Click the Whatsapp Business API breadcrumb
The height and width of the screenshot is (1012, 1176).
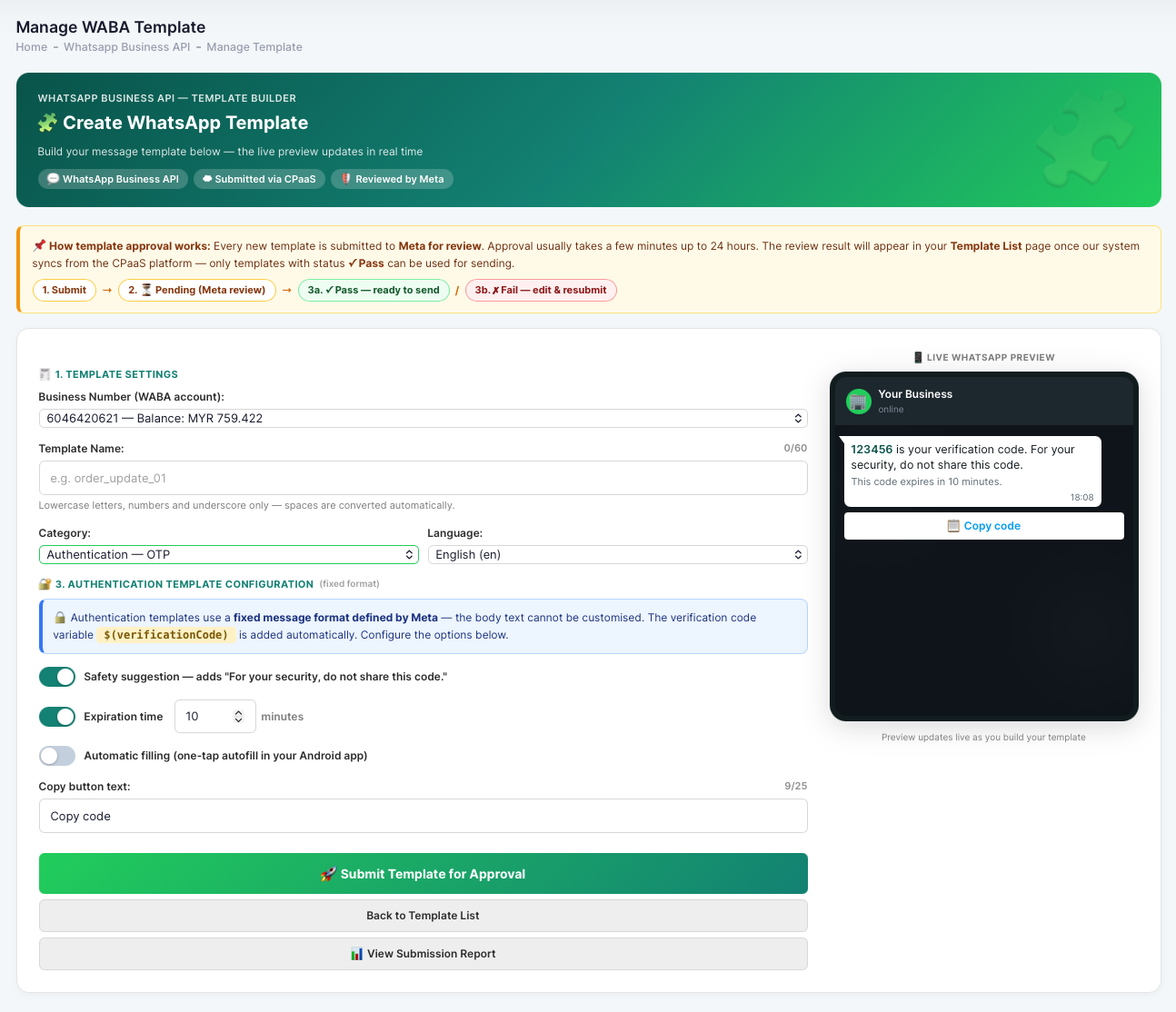[127, 47]
